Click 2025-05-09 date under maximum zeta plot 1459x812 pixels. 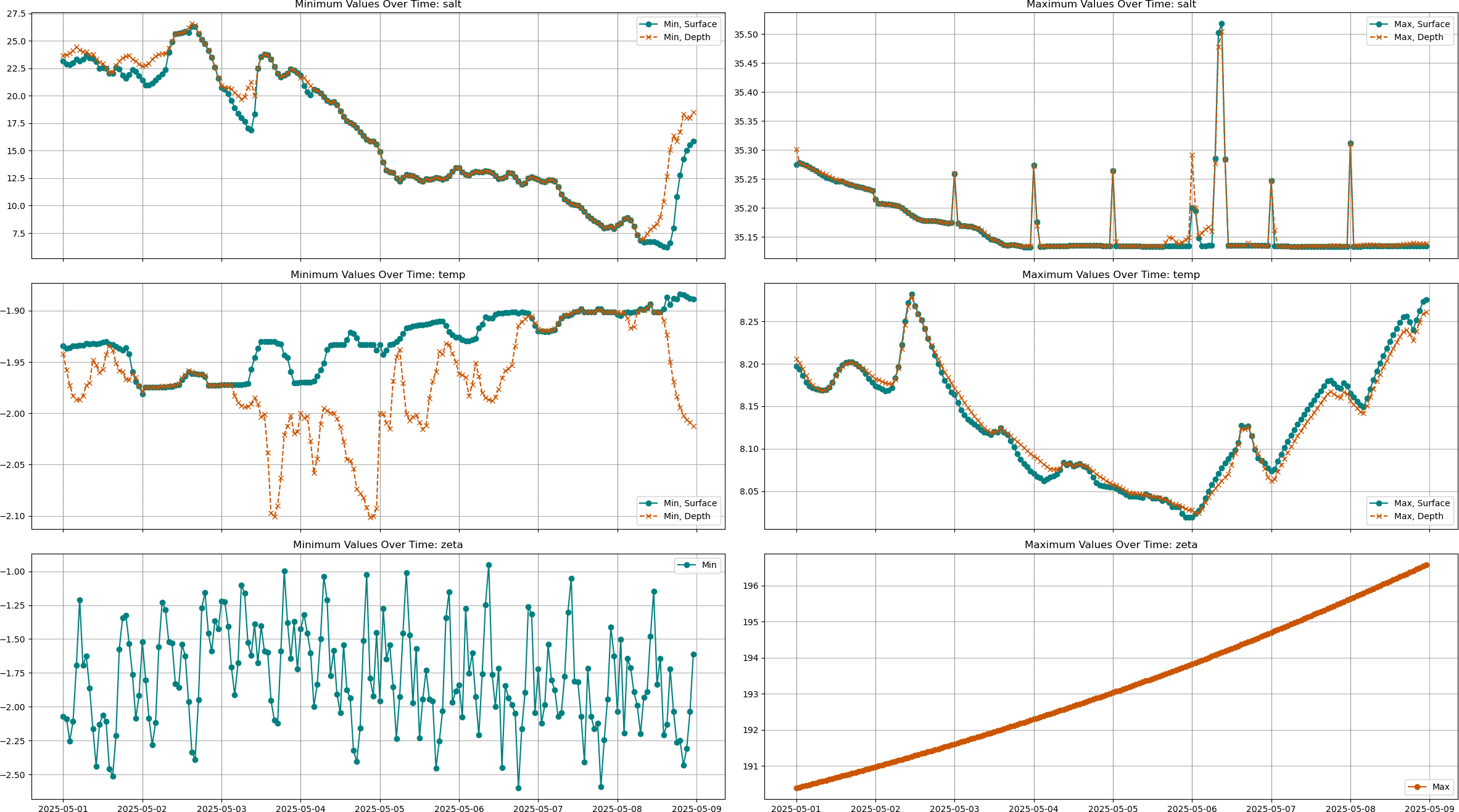(1429, 808)
